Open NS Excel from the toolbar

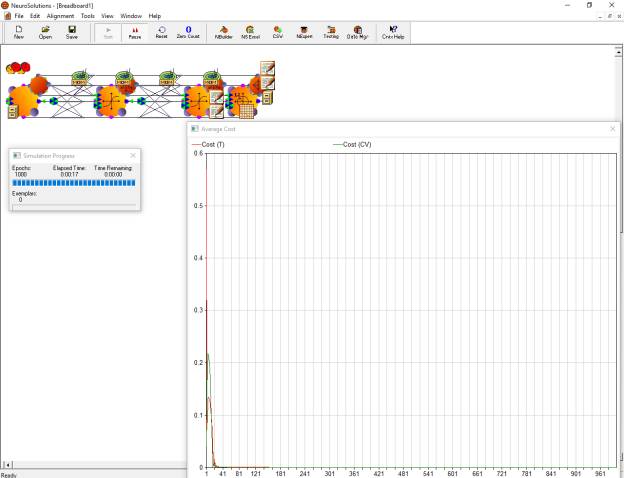[x=250, y=32]
